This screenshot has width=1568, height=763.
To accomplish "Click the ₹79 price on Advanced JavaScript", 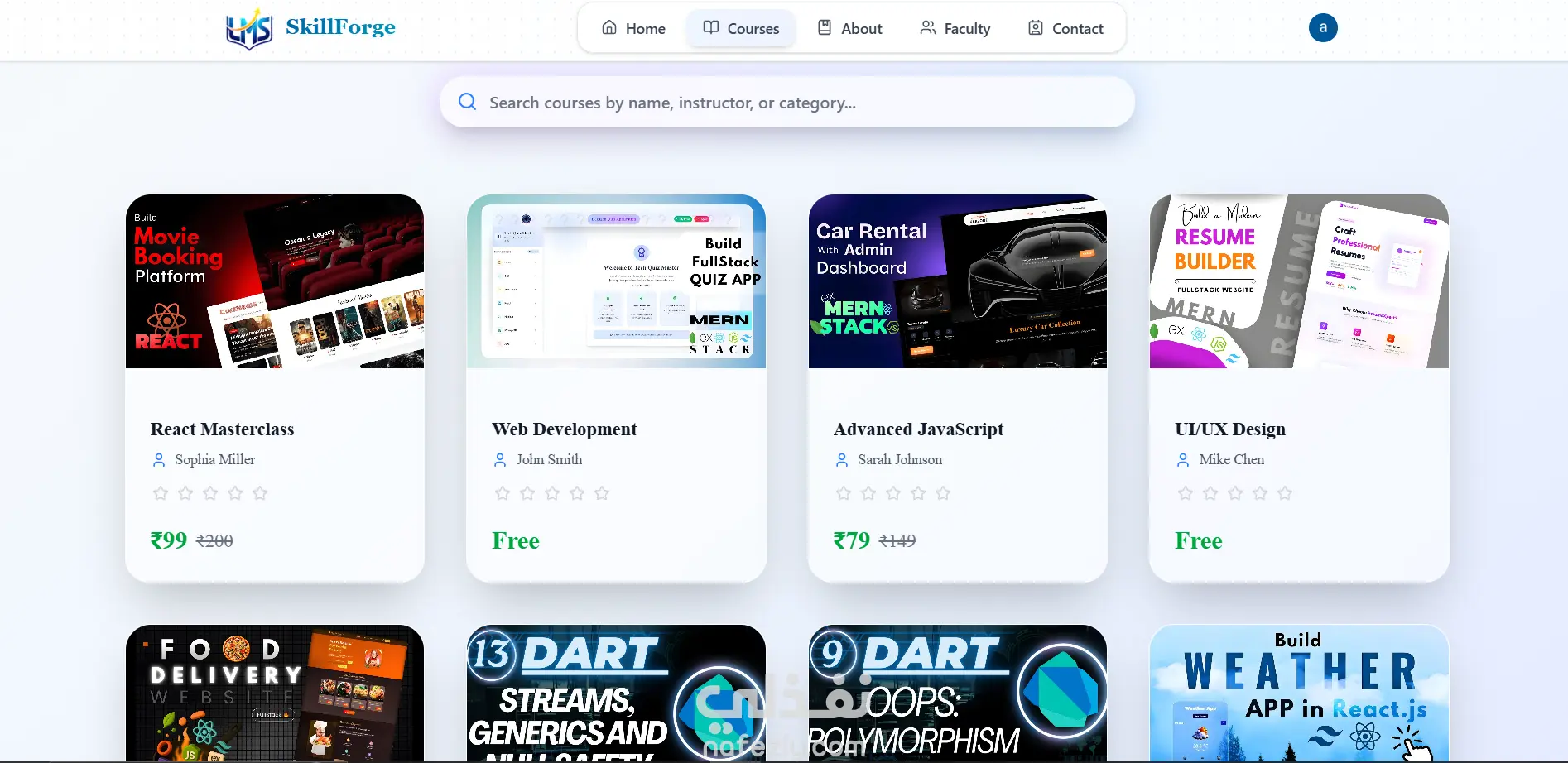I will coord(852,540).
